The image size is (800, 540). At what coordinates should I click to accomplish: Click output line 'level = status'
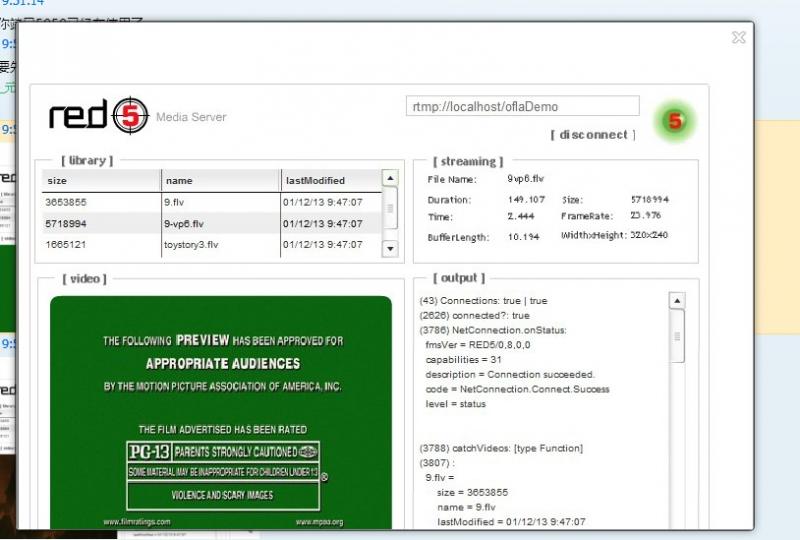coord(456,404)
